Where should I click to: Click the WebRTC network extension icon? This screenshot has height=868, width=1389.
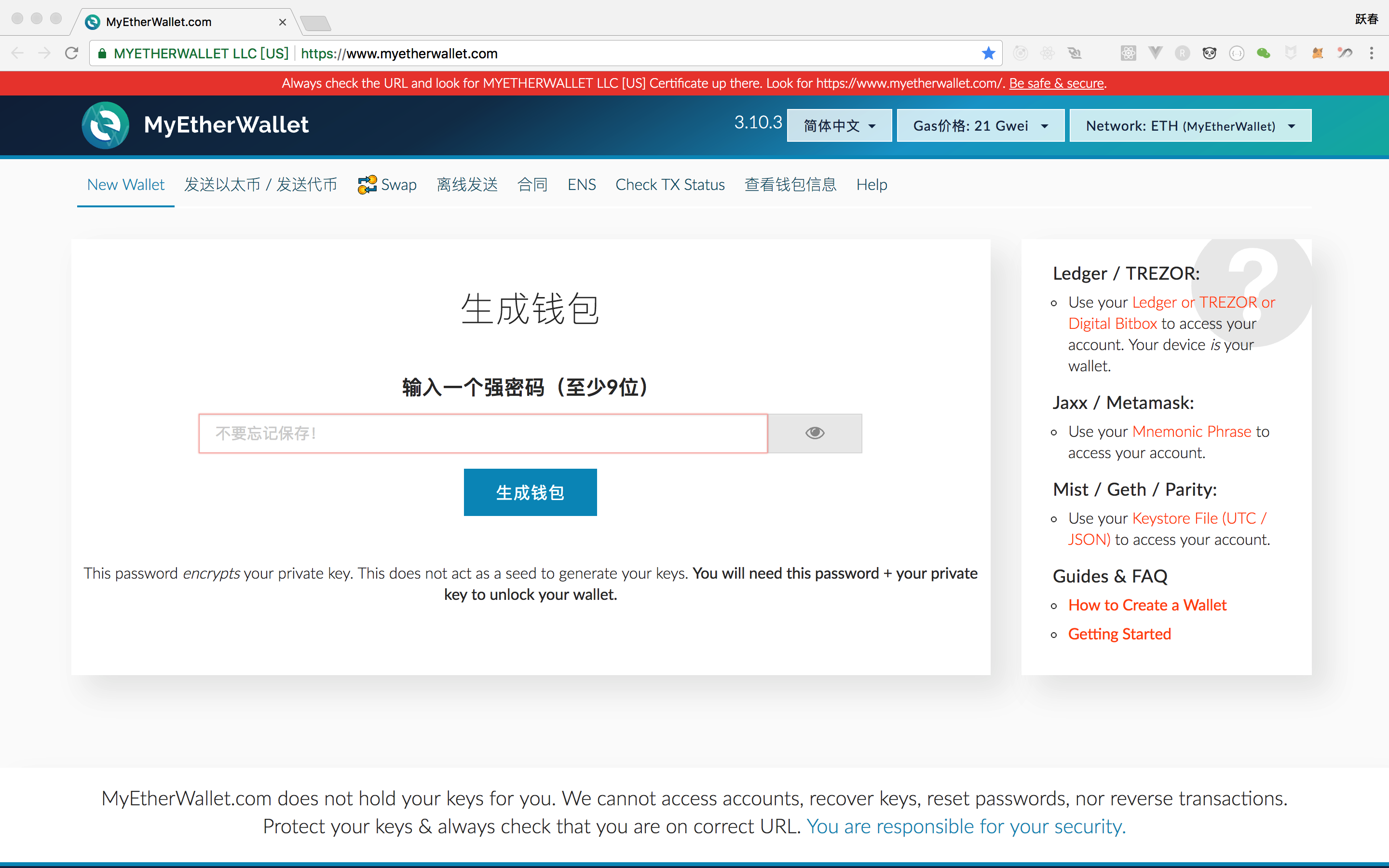pos(1074,54)
